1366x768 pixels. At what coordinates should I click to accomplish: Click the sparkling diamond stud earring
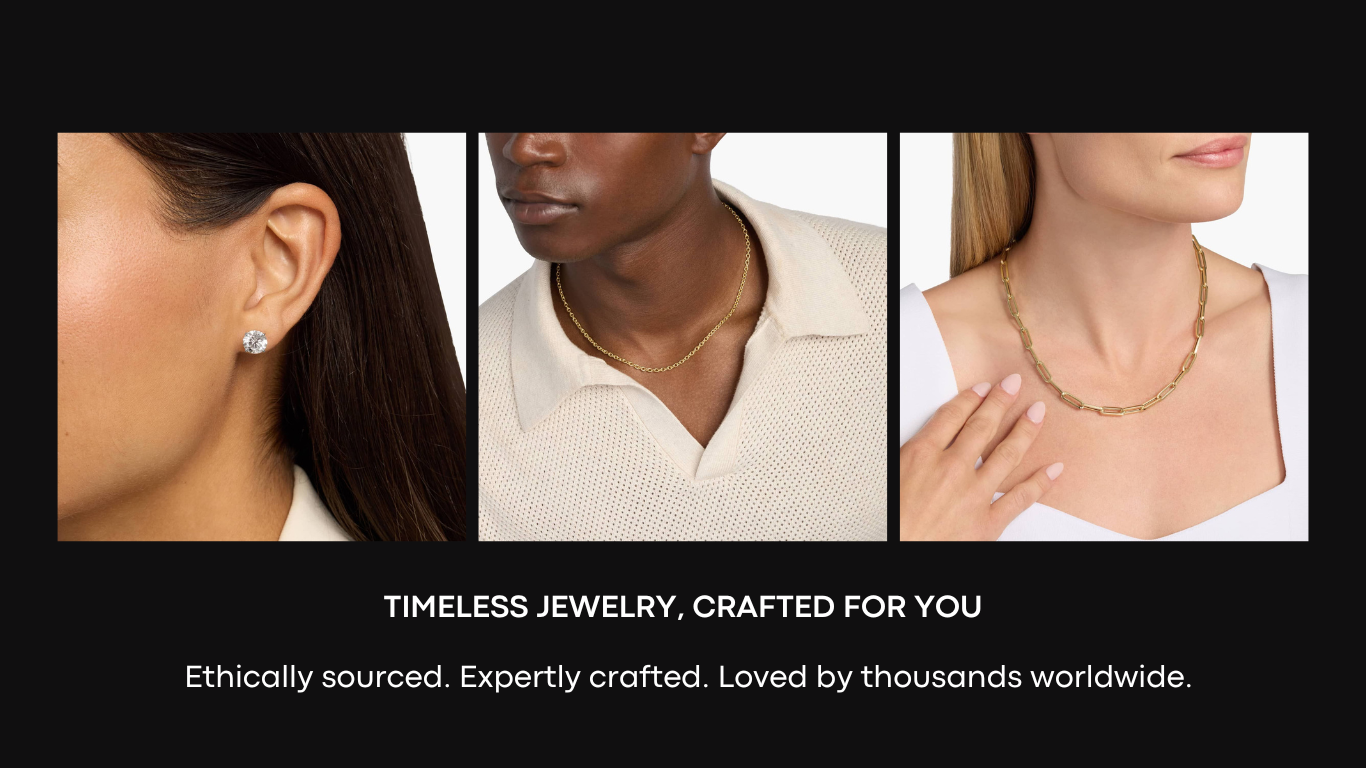point(256,342)
